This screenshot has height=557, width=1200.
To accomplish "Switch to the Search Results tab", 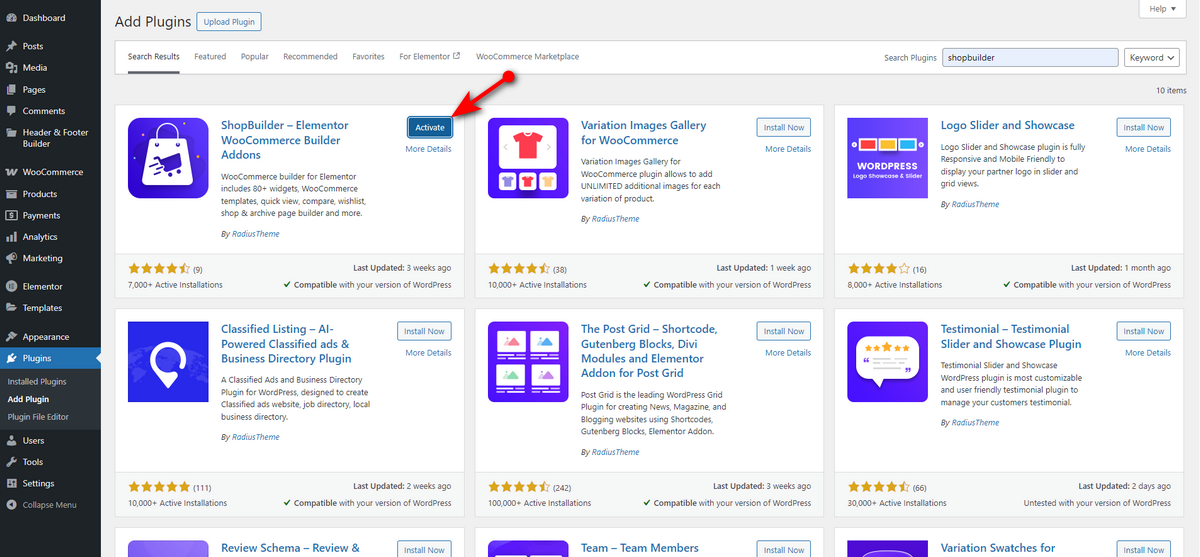I will [154, 57].
